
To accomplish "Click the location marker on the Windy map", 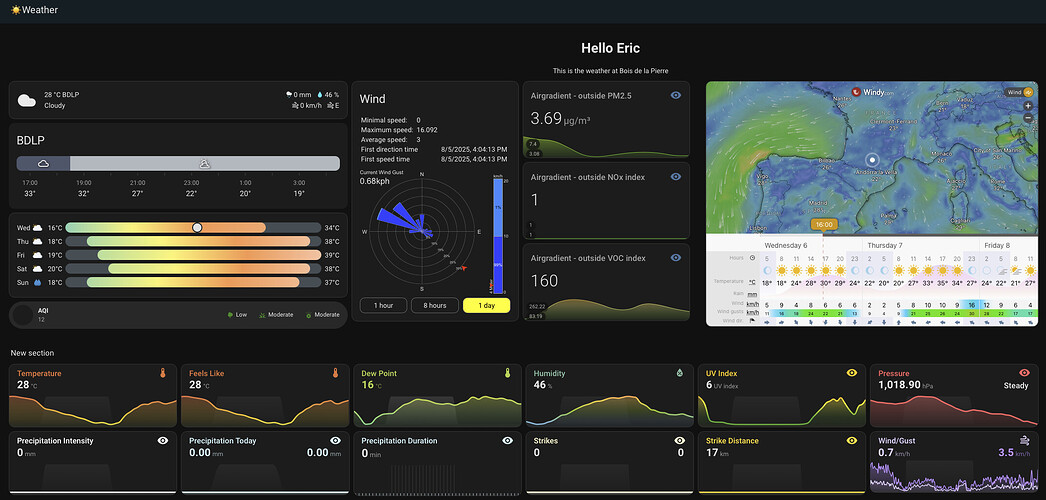I will 872,160.
